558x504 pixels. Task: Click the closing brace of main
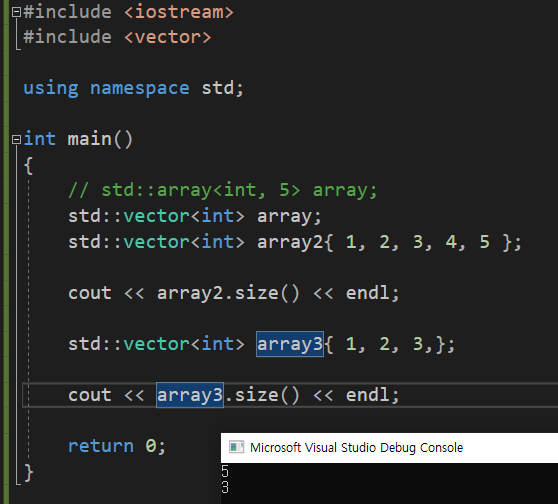[x=29, y=473]
